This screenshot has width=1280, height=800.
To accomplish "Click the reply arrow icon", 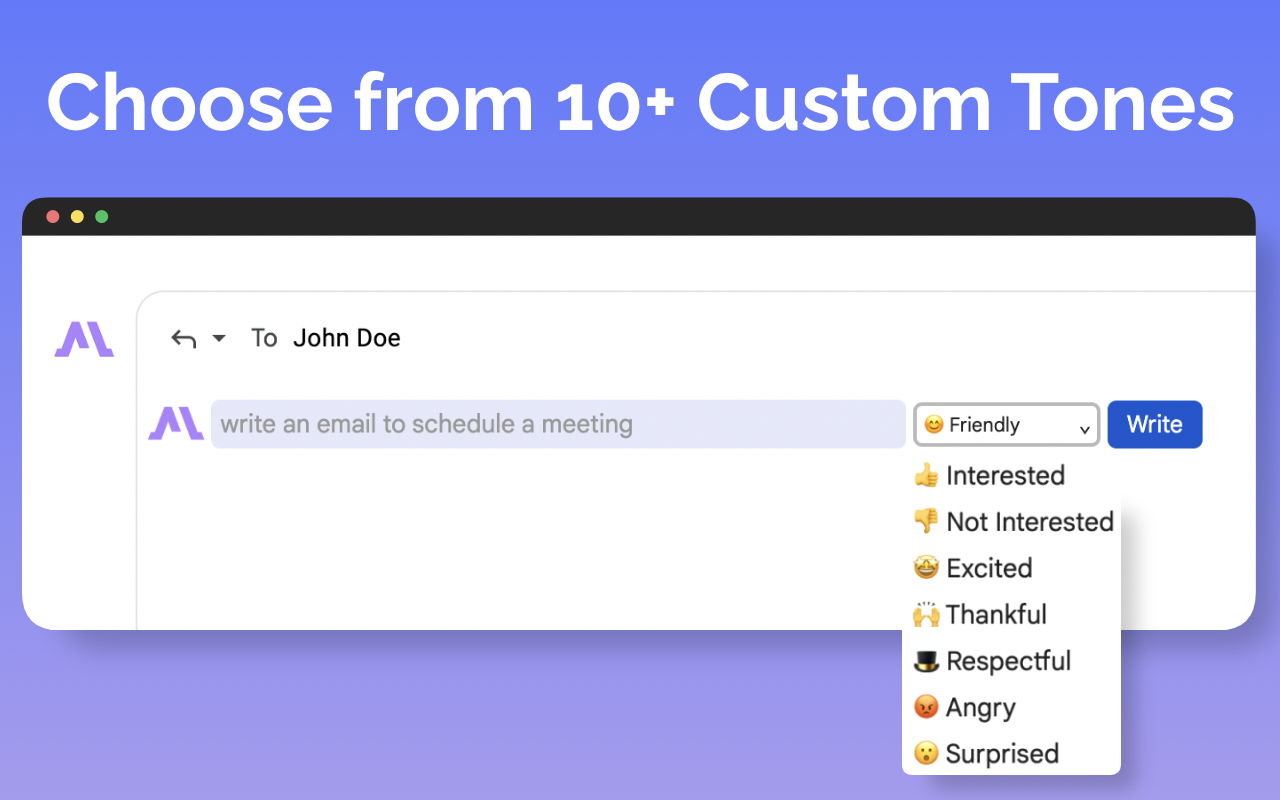I will 183,339.
